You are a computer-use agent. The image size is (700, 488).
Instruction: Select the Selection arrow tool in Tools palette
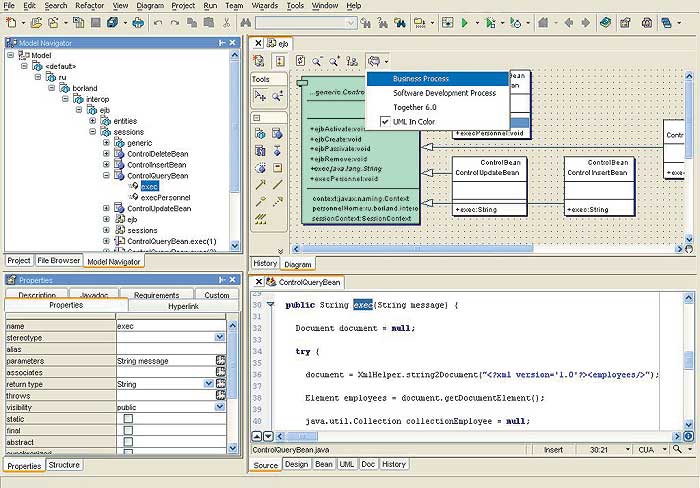point(260,96)
